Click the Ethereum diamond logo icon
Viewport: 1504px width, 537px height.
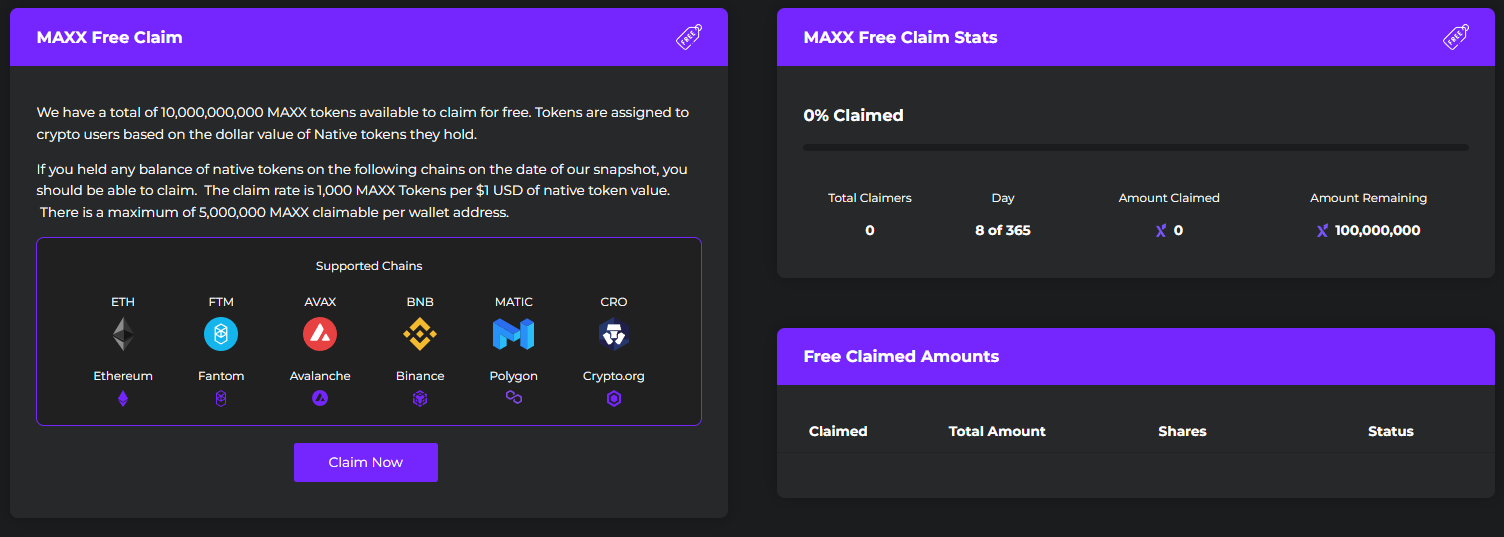(x=123, y=334)
